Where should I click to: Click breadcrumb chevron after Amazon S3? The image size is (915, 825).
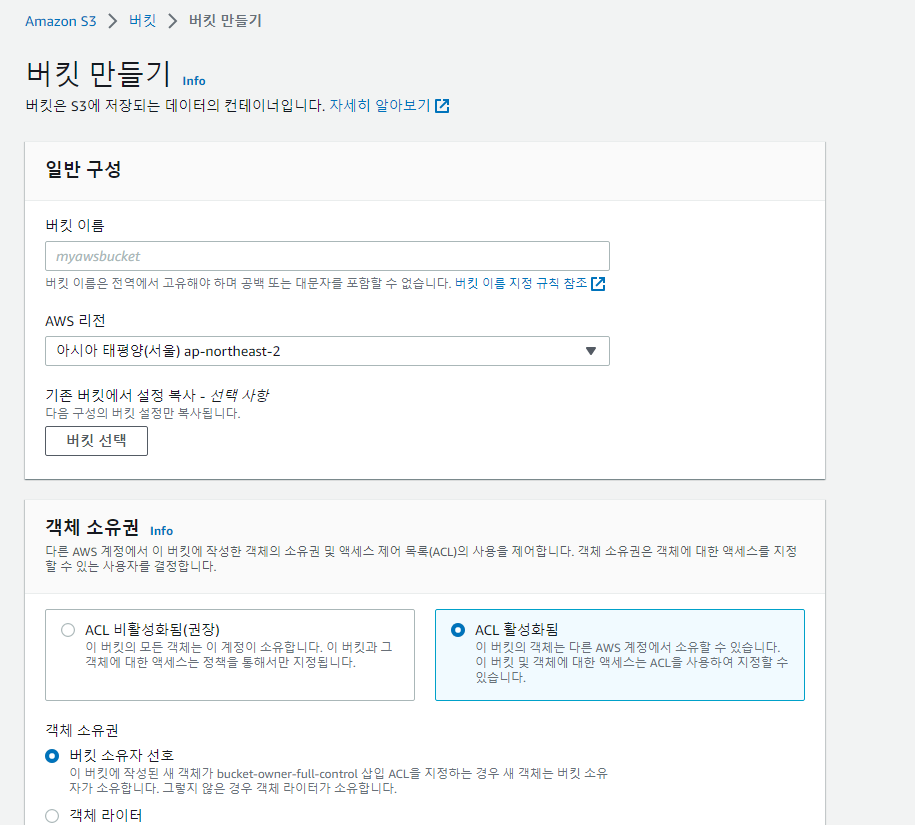click(113, 21)
